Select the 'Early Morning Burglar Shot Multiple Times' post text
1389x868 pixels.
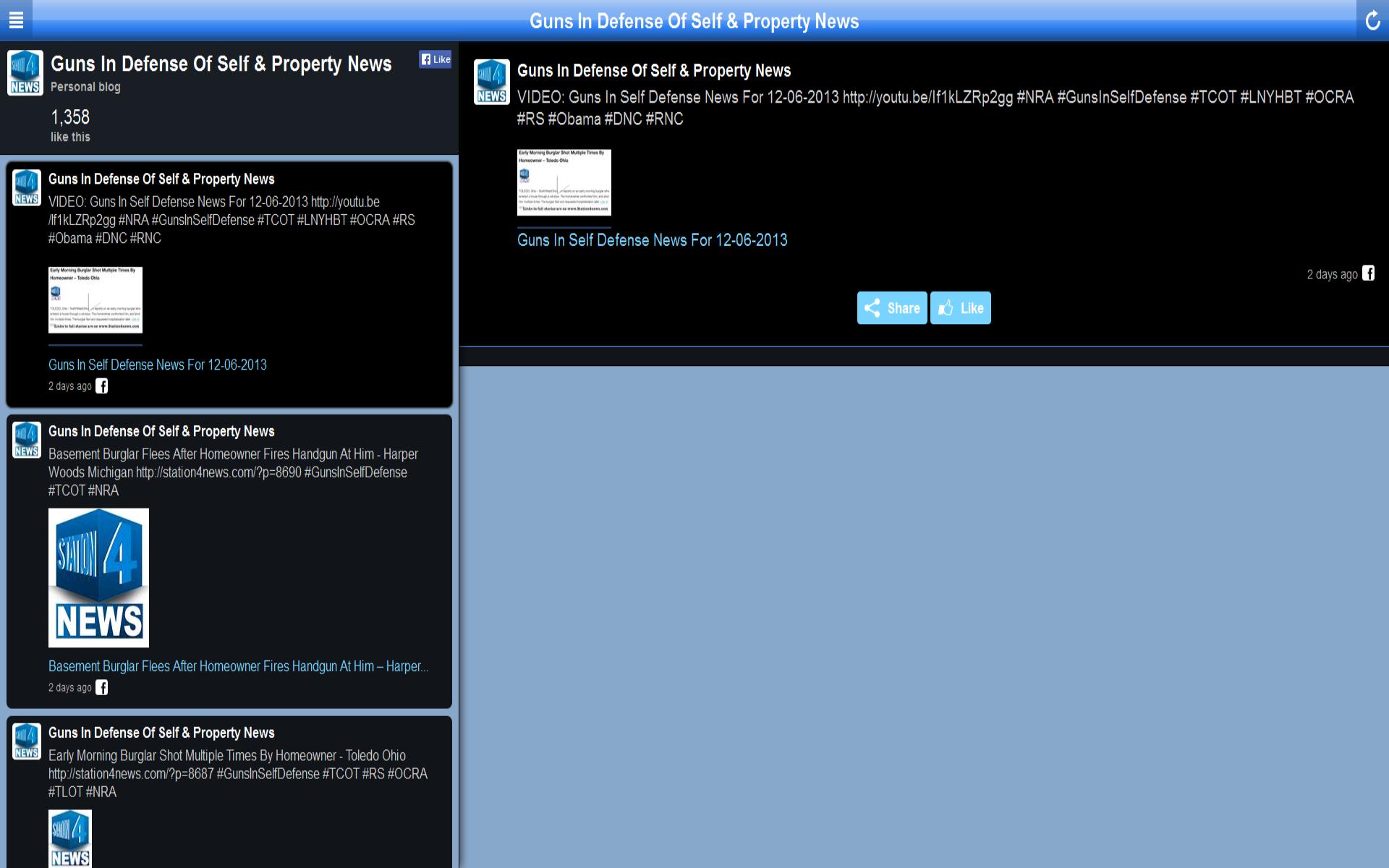pyautogui.click(x=238, y=774)
